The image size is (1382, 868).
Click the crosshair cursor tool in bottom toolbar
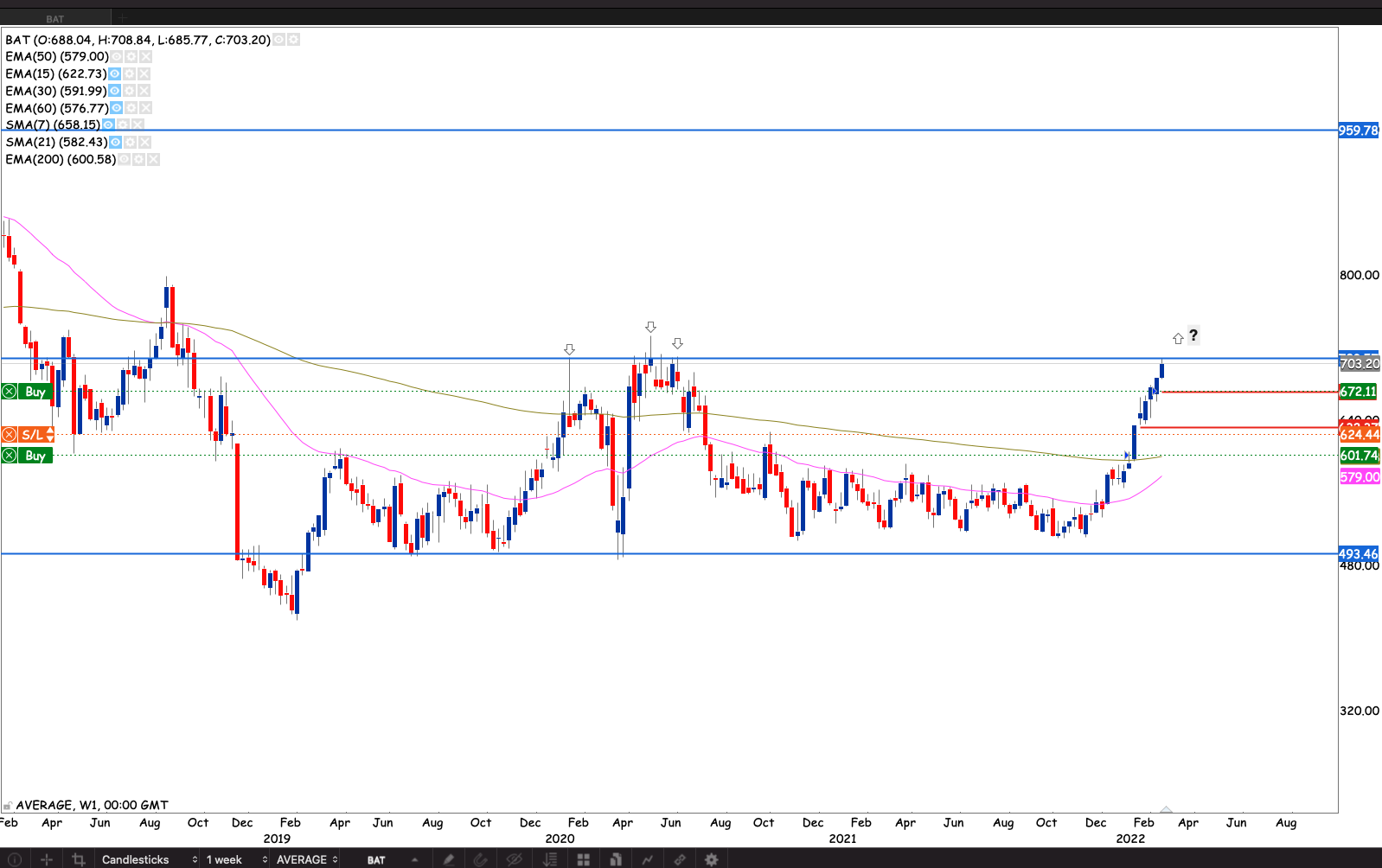click(x=47, y=859)
